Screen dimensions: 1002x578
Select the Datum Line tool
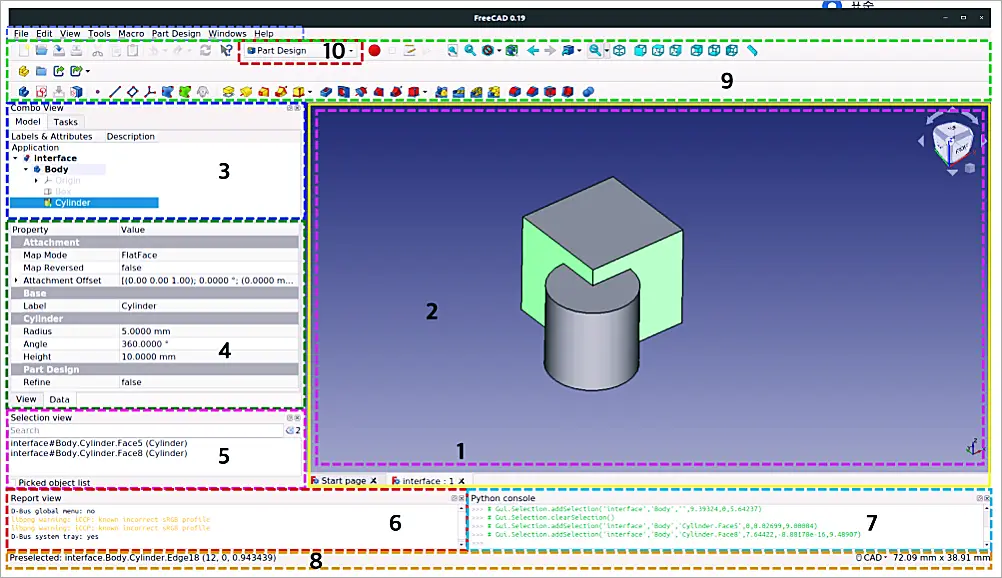tap(115, 92)
